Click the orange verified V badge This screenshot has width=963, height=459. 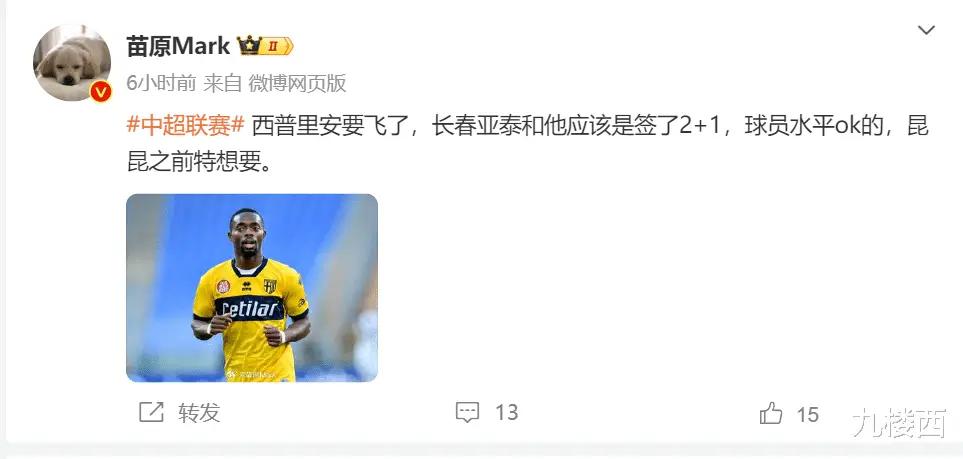click(101, 92)
